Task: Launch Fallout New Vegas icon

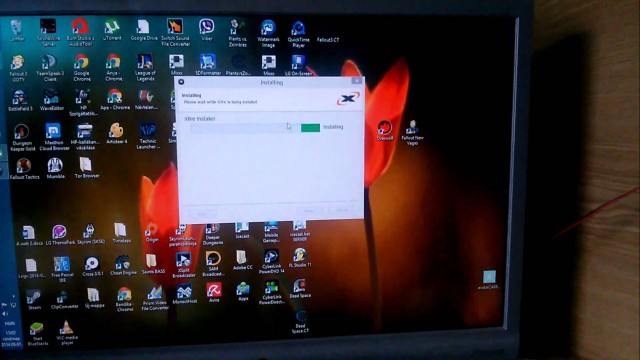Action: (412, 133)
